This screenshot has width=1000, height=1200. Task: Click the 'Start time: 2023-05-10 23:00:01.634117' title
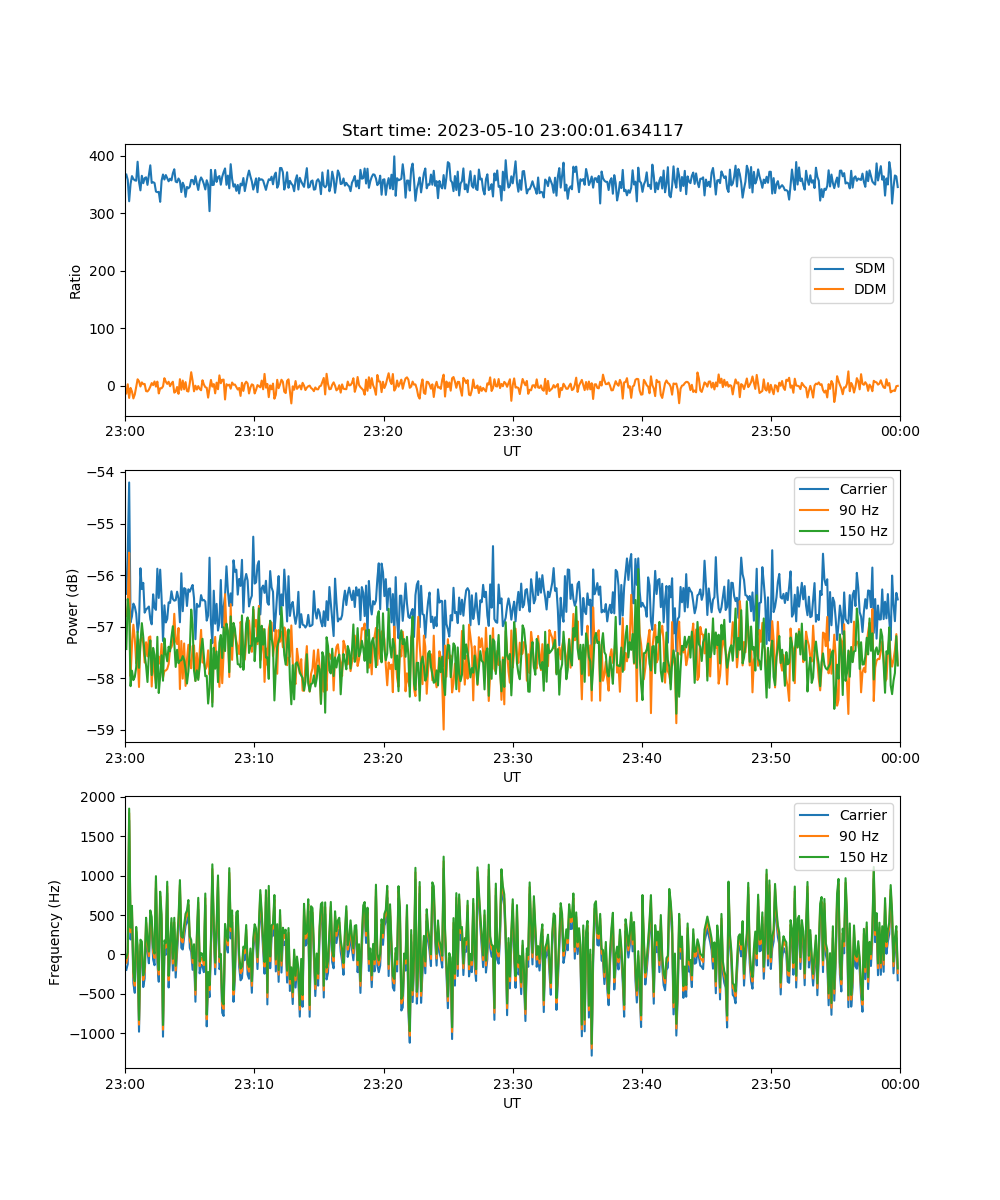512,131
